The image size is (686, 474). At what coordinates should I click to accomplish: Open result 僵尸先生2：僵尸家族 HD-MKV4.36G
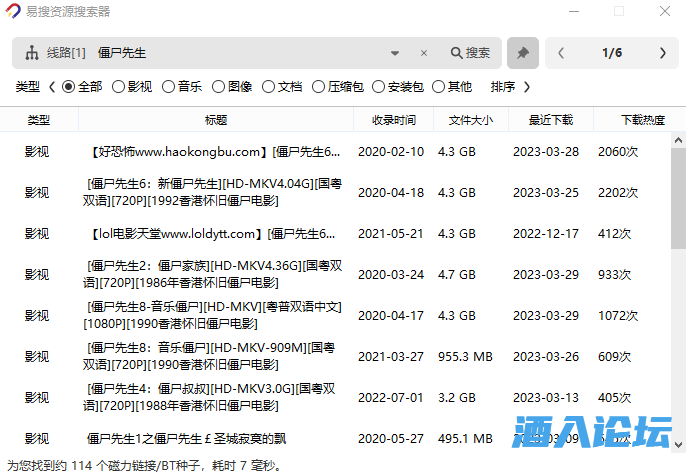click(x=214, y=274)
